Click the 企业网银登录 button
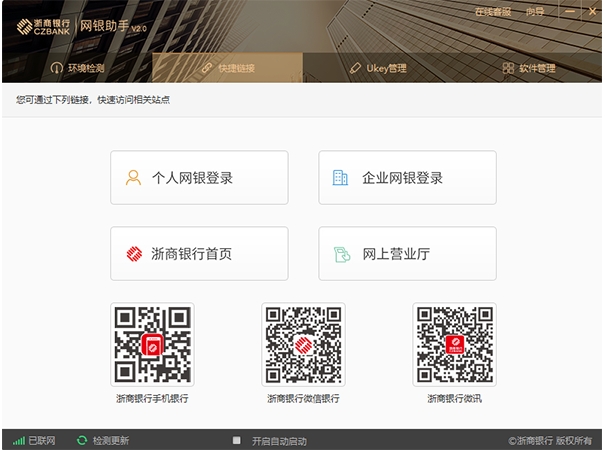The width and height of the screenshot is (606, 450). point(407,177)
